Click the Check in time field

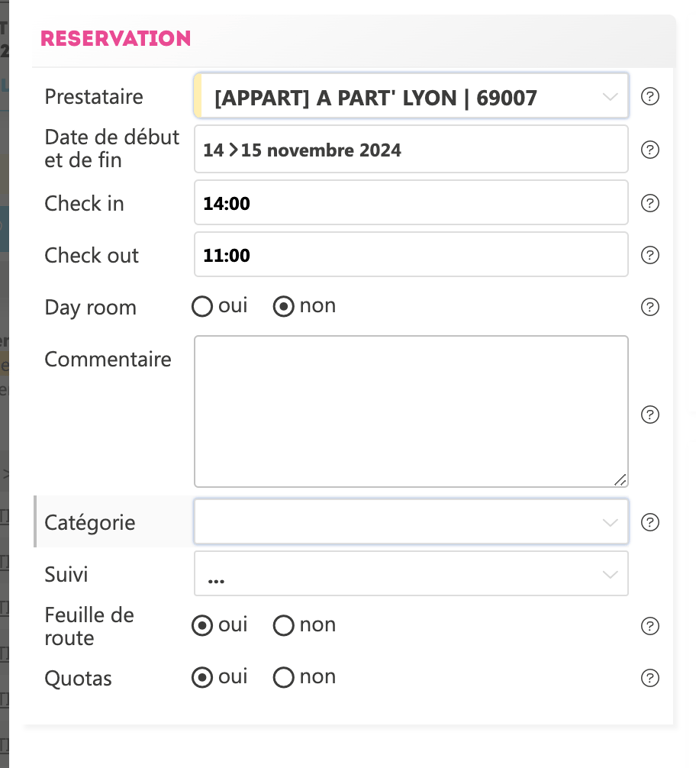(x=411, y=203)
